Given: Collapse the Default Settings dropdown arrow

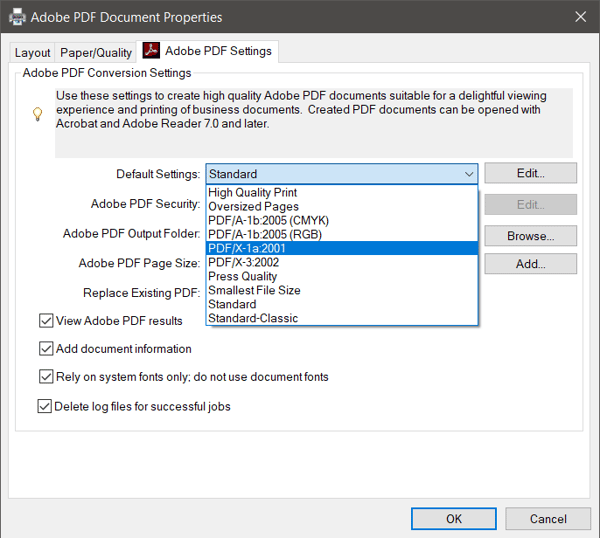Looking at the screenshot, I should [469, 174].
